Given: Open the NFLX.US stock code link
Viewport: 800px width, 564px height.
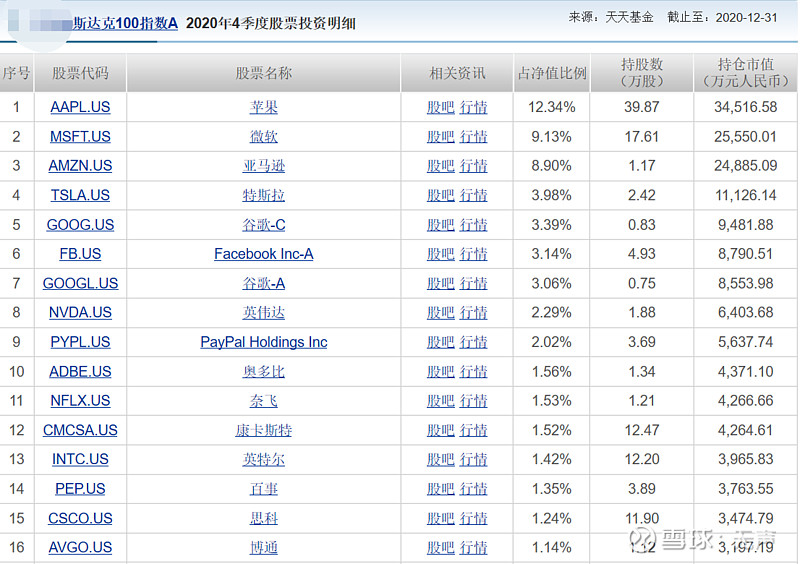Looking at the screenshot, I should point(80,401).
